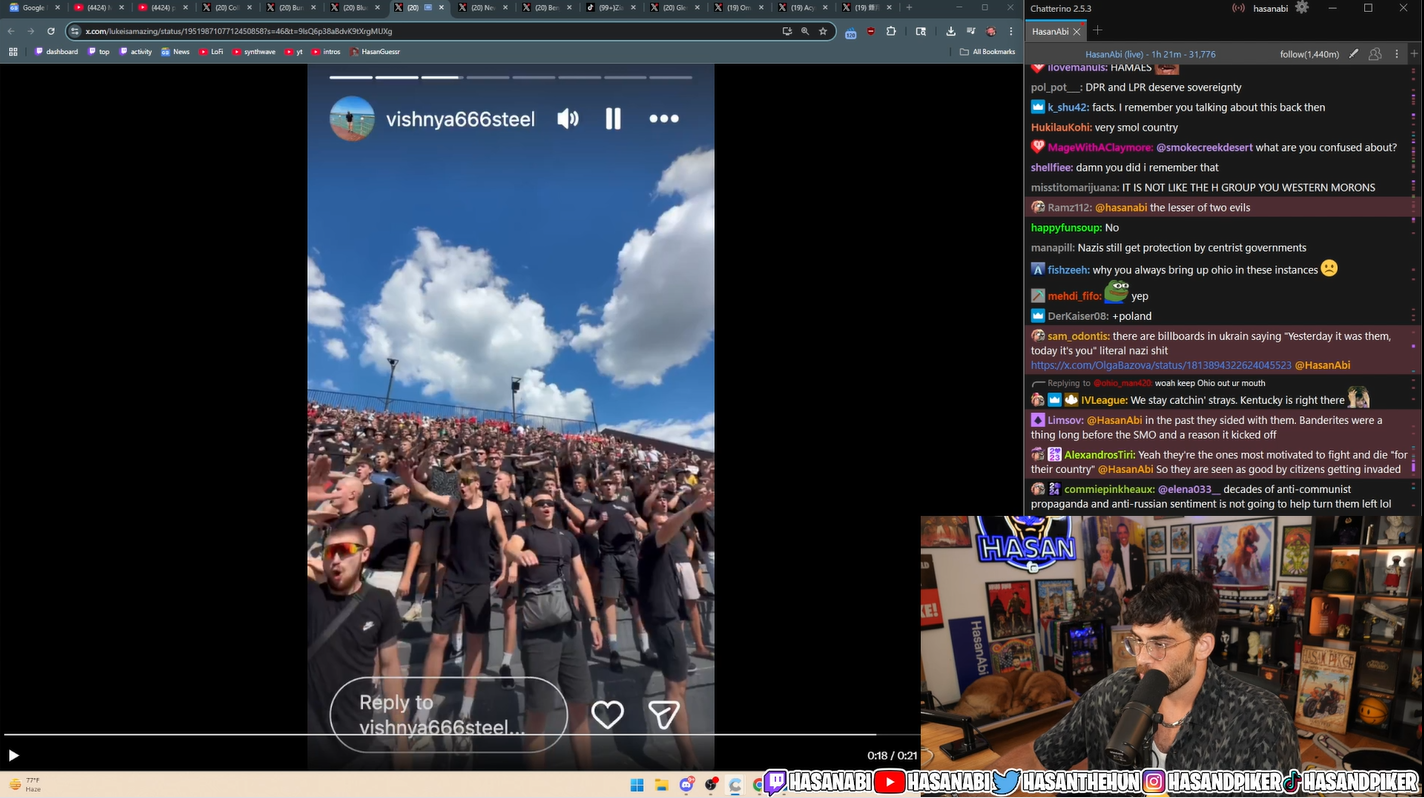Open the Windows Start menu
Image resolution: width=1424 pixels, height=798 pixels.
(637, 785)
